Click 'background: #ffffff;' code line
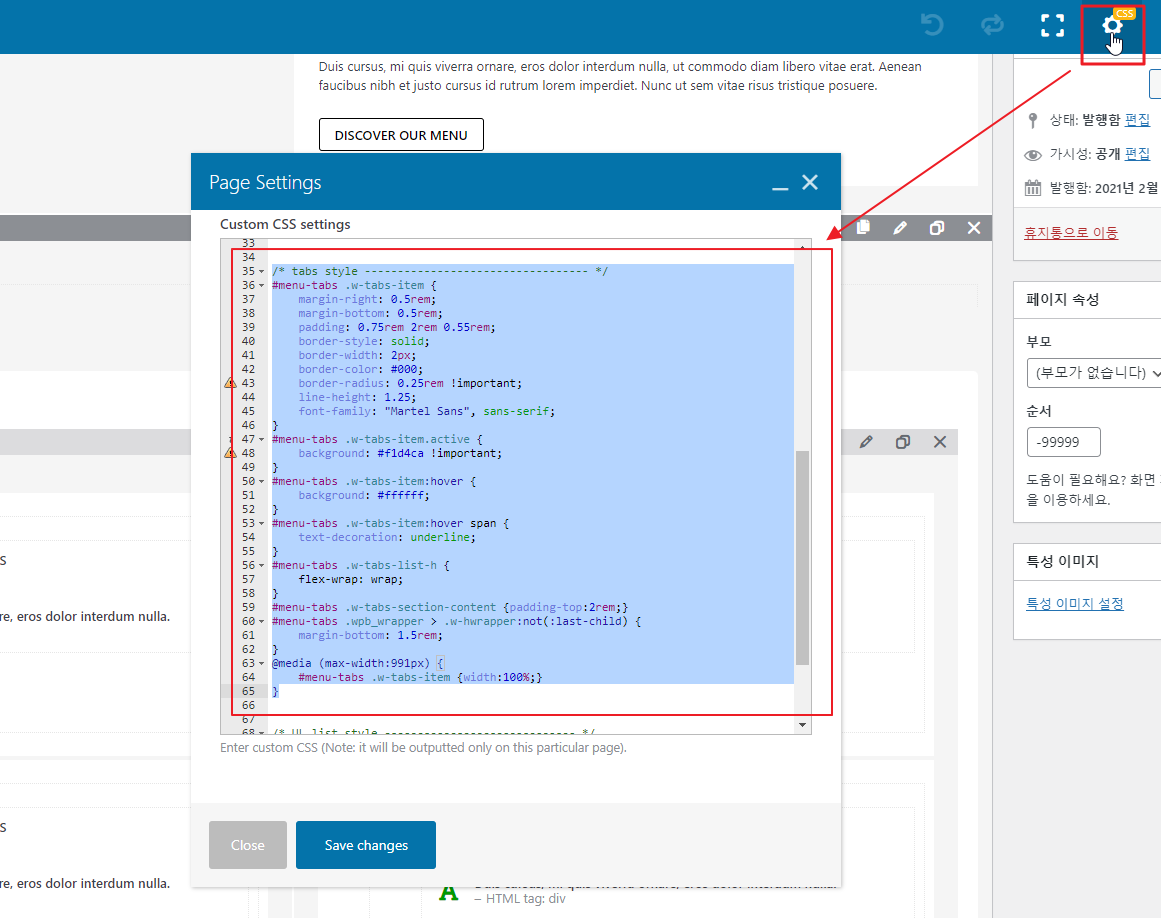Image resolution: width=1161 pixels, height=918 pixels. tap(364, 495)
